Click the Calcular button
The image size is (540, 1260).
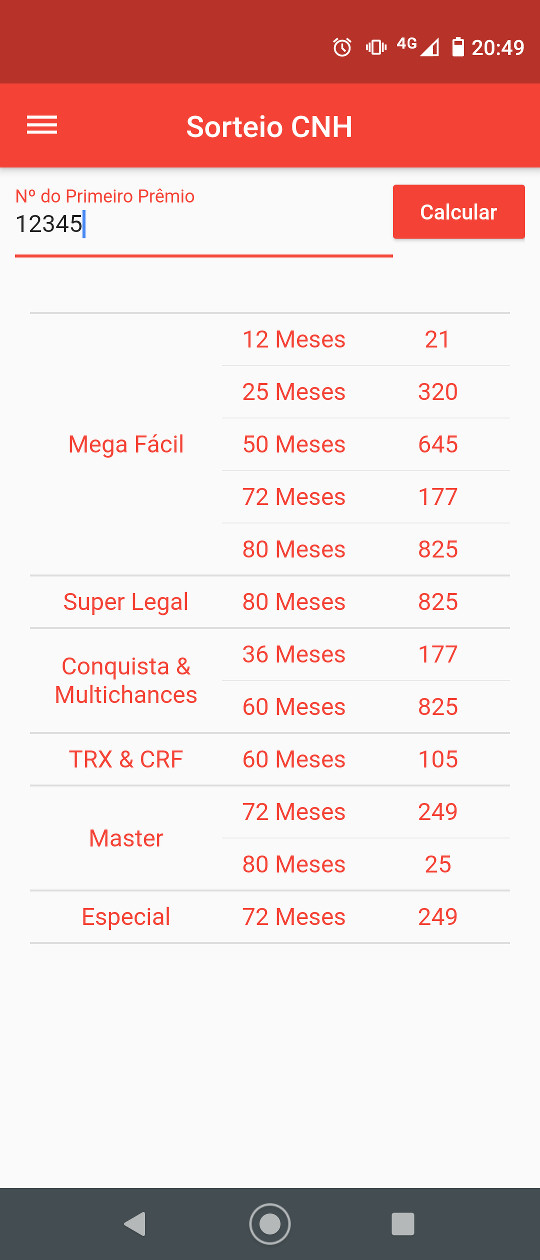(x=459, y=212)
